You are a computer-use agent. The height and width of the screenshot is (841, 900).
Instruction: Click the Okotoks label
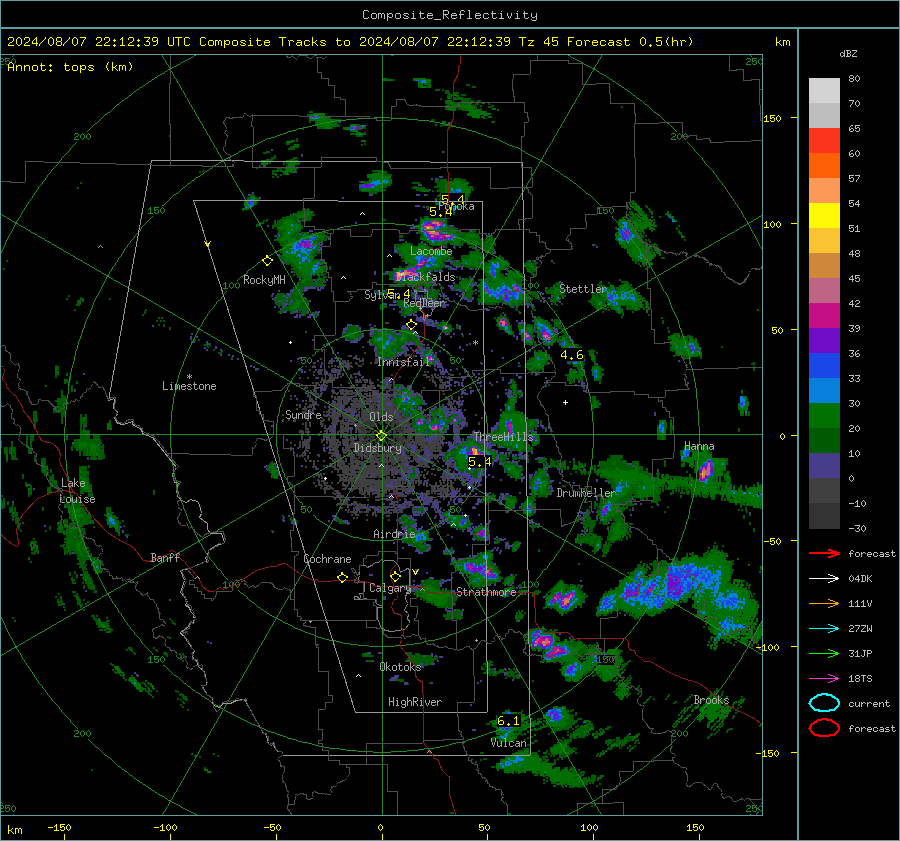coord(400,666)
